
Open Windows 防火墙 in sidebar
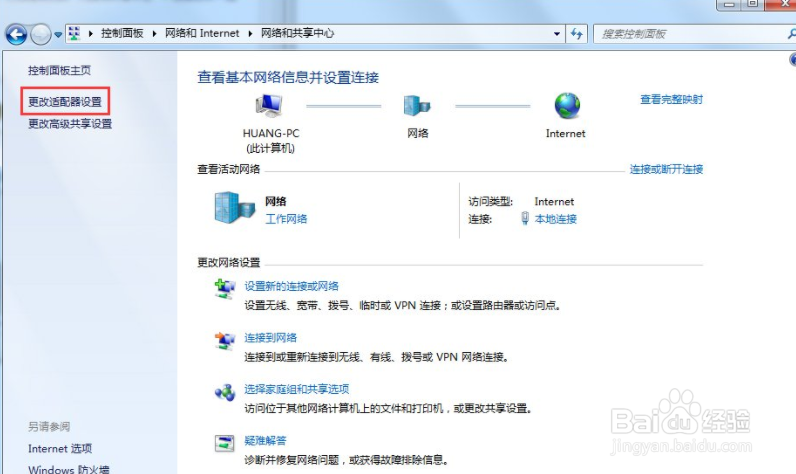pos(69,469)
